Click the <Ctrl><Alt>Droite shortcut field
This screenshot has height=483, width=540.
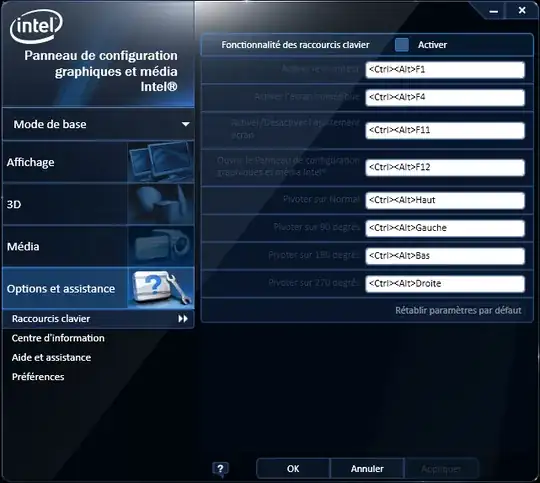click(445, 284)
